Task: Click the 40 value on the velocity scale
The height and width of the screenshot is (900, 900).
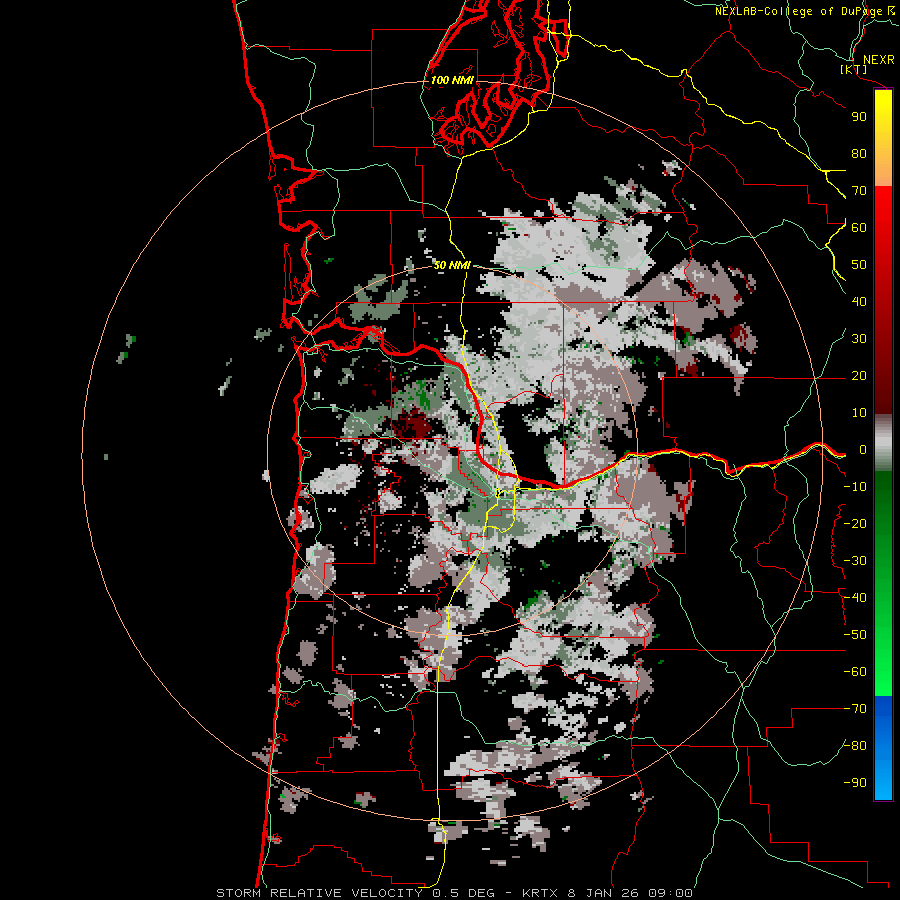Action: (859, 301)
